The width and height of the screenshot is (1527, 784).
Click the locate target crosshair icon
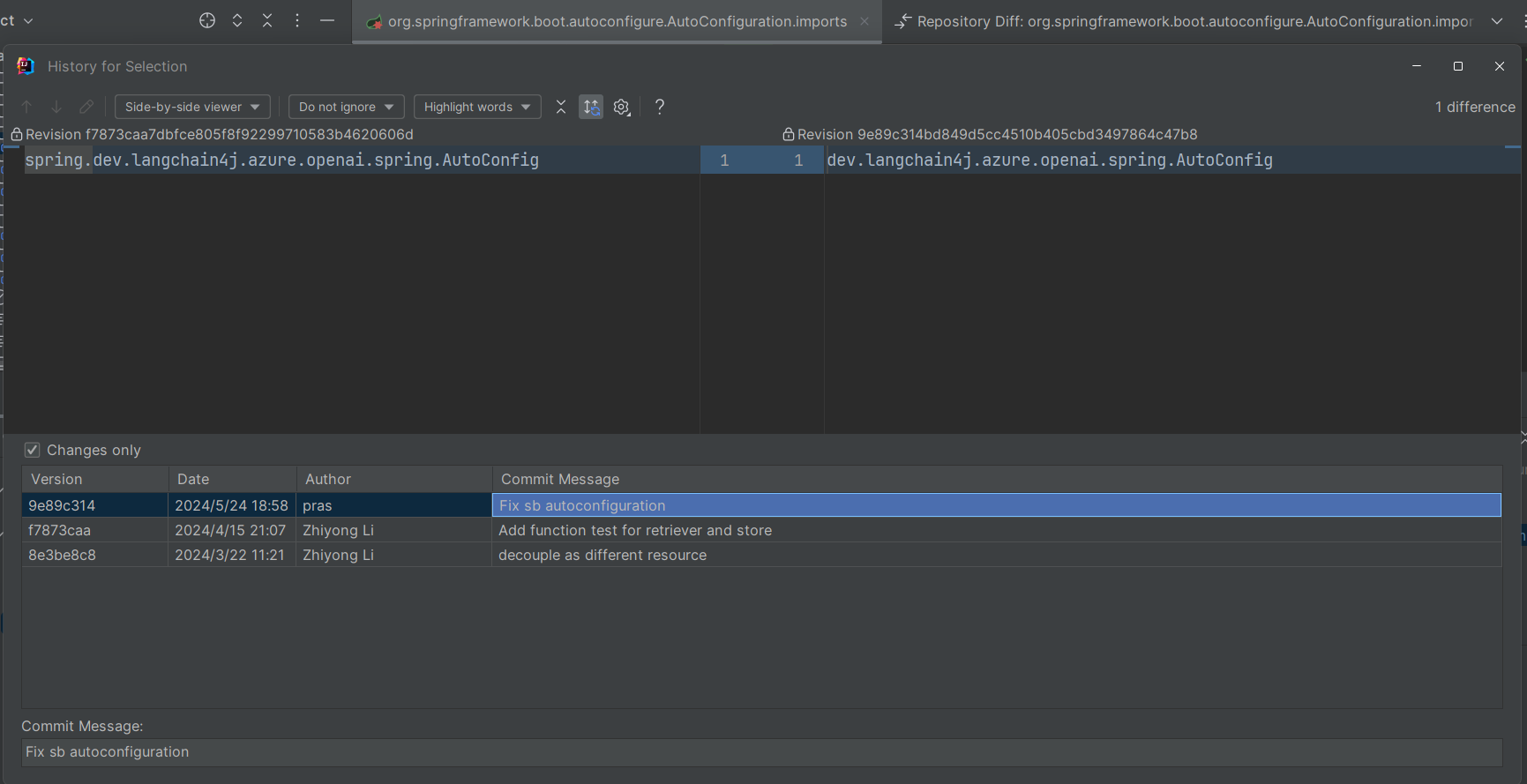click(x=207, y=20)
